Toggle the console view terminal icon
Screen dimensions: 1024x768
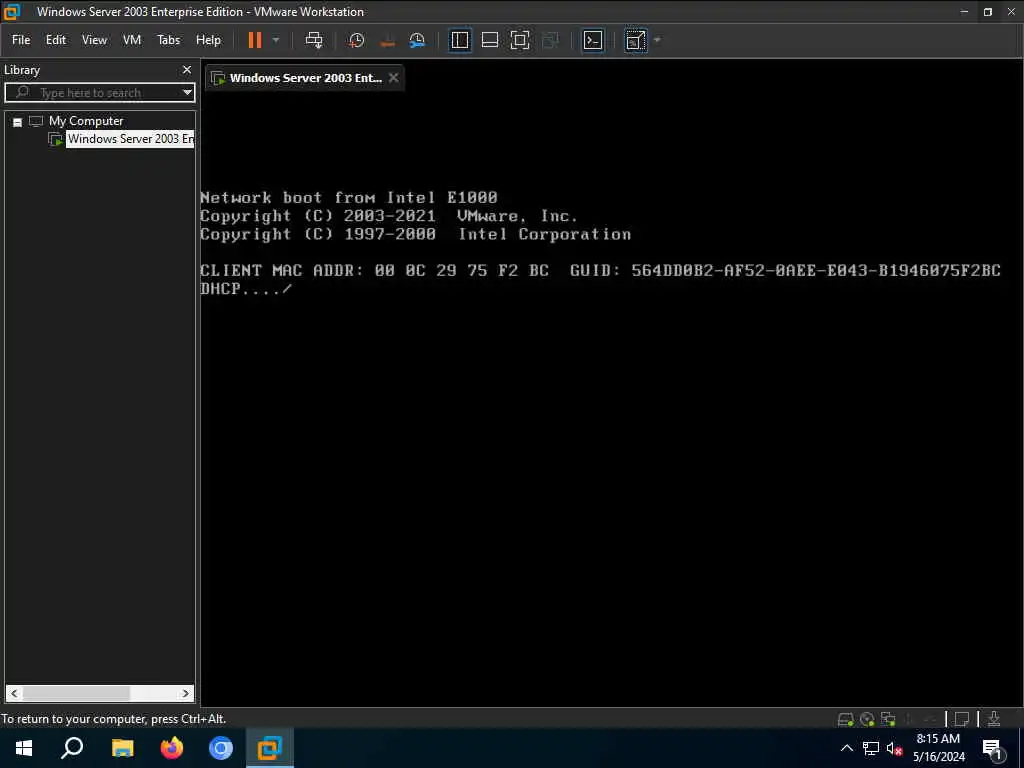592,40
